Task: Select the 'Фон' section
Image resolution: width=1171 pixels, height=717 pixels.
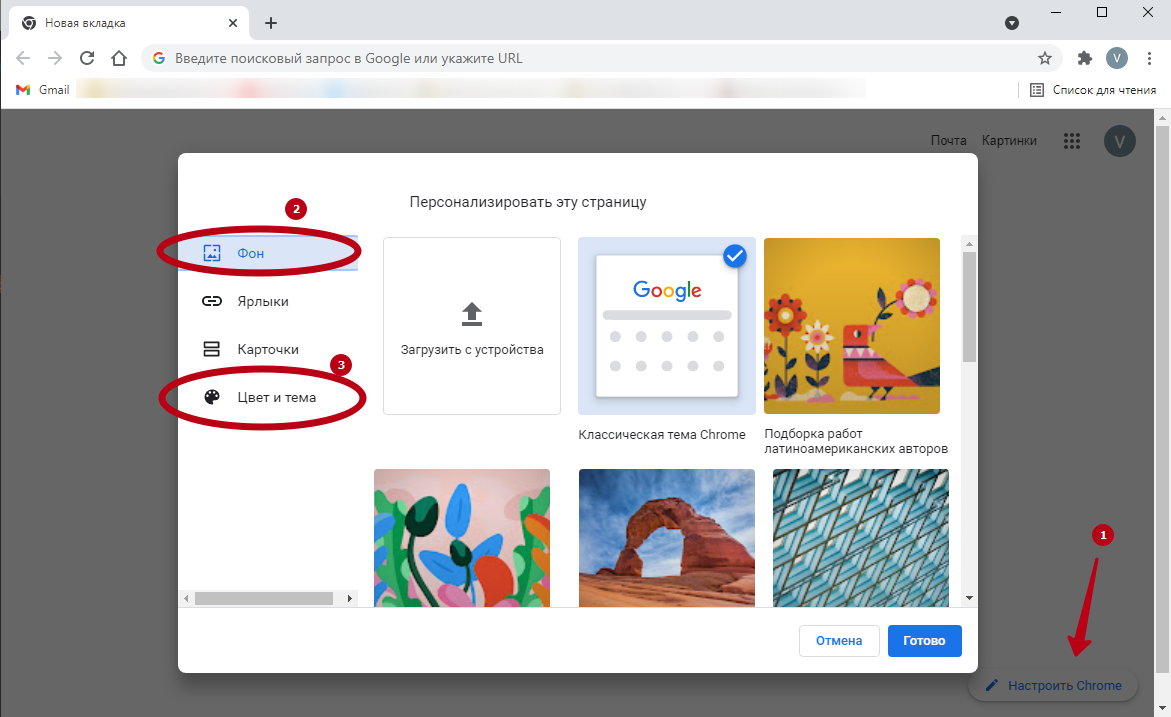Action: pyautogui.click(x=251, y=253)
